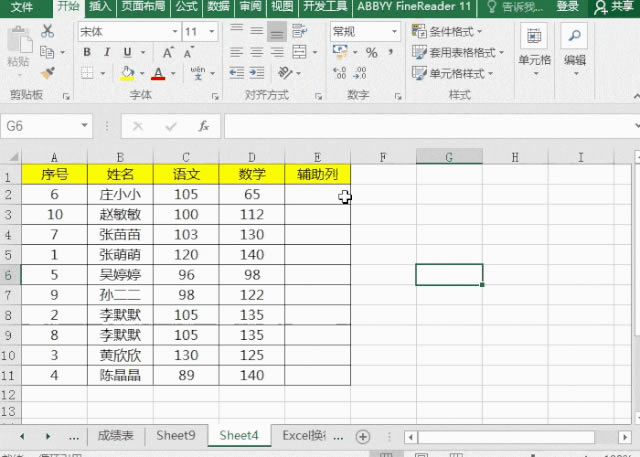Switch to 成绩表 sheet tab
The height and width of the screenshot is (457, 640).
(x=116, y=435)
